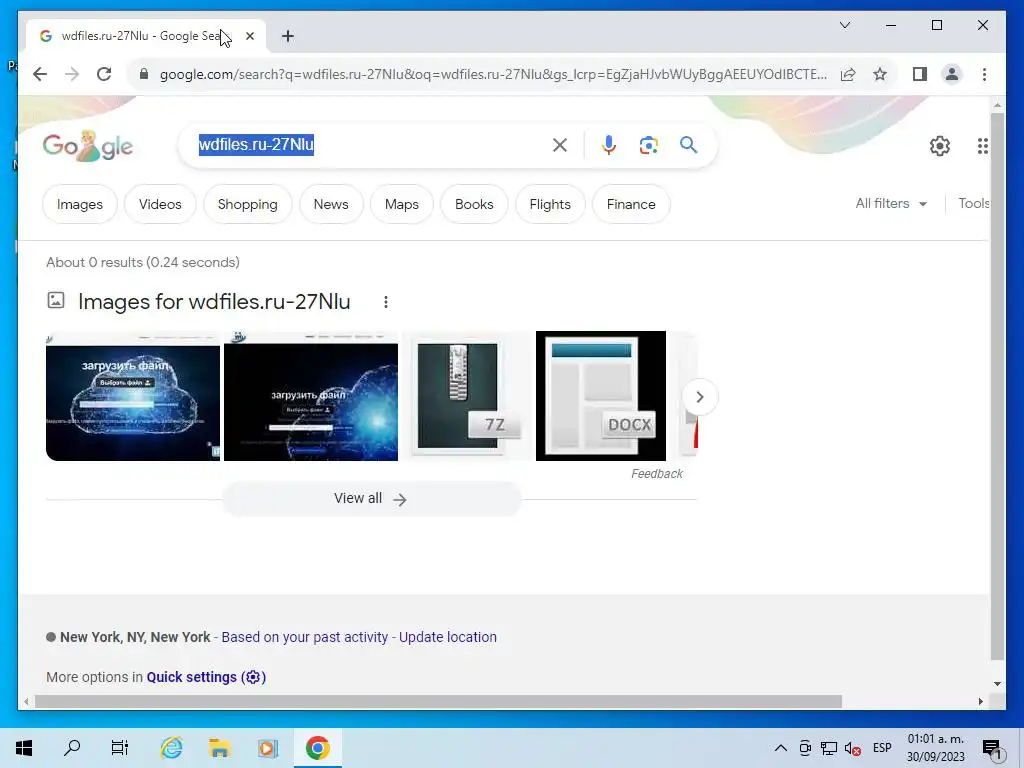The image size is (1024, 768).
Task: Switch to Books results tab
Action: click(474, 204)
